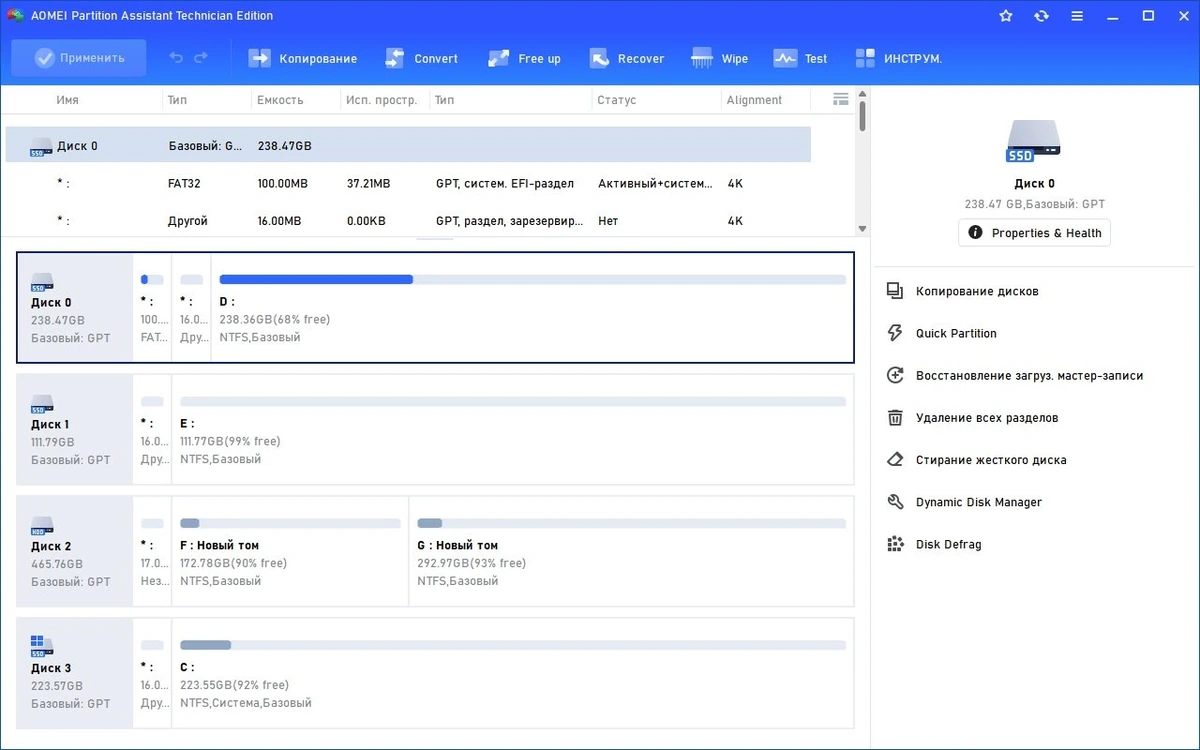This screenshot has height=750, width=1200.
Task: Click the refresh icon in title bar
Action: click(x=1041, y=16)
